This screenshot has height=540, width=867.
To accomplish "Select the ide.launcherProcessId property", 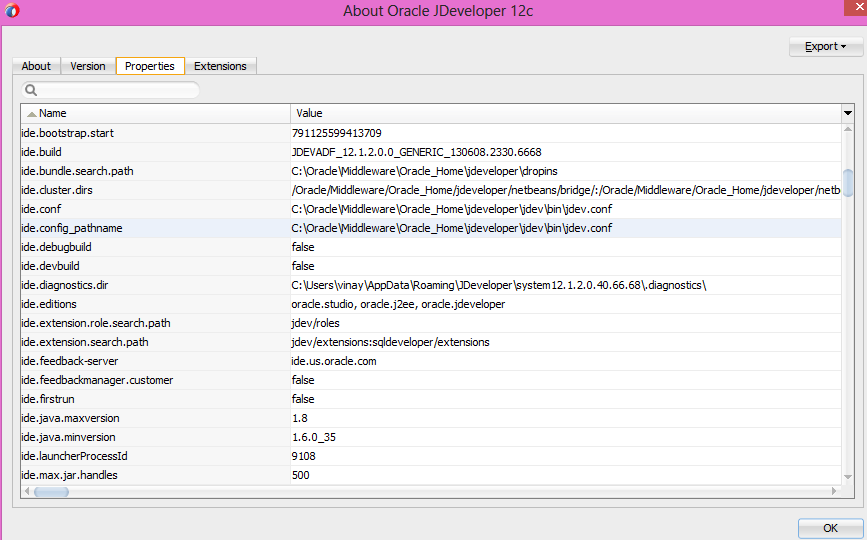I will (75, 456).
